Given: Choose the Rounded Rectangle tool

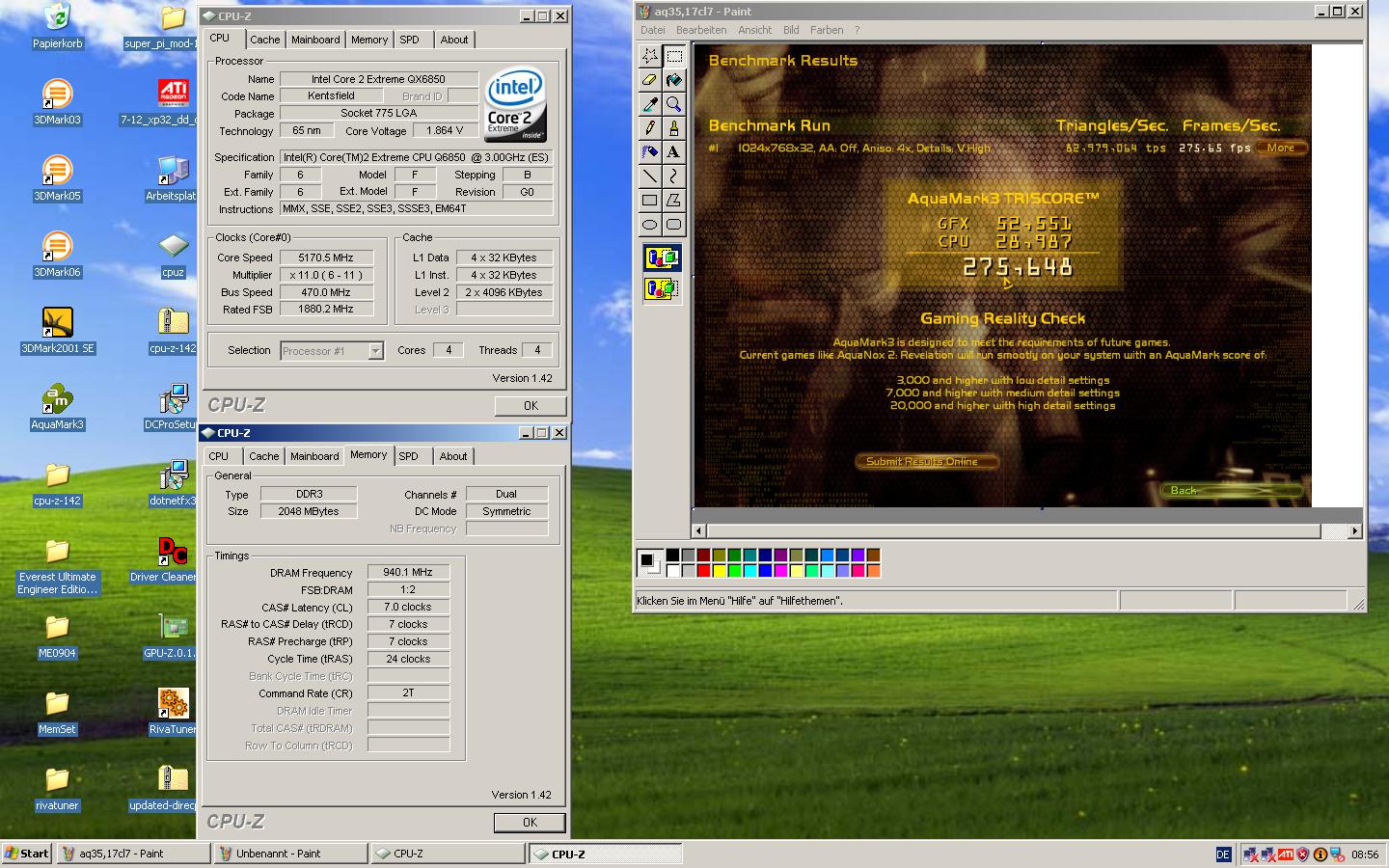Looking at the screenshot, I should (673, 225).
